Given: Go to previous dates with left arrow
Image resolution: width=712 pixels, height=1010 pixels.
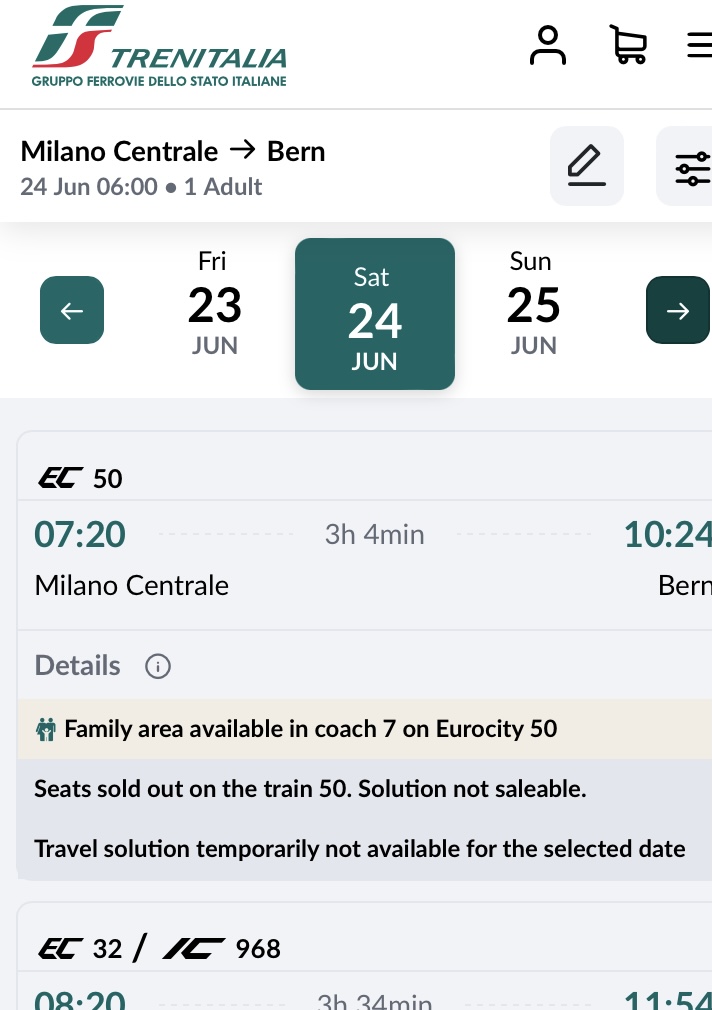Looking at the screenshot, I should [x=72, y=310].
